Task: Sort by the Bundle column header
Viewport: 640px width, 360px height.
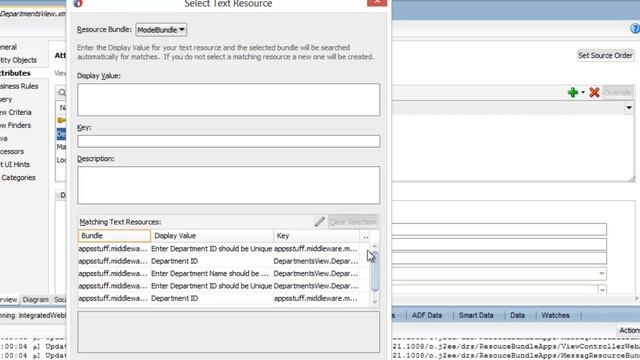Action: (114, 236)
